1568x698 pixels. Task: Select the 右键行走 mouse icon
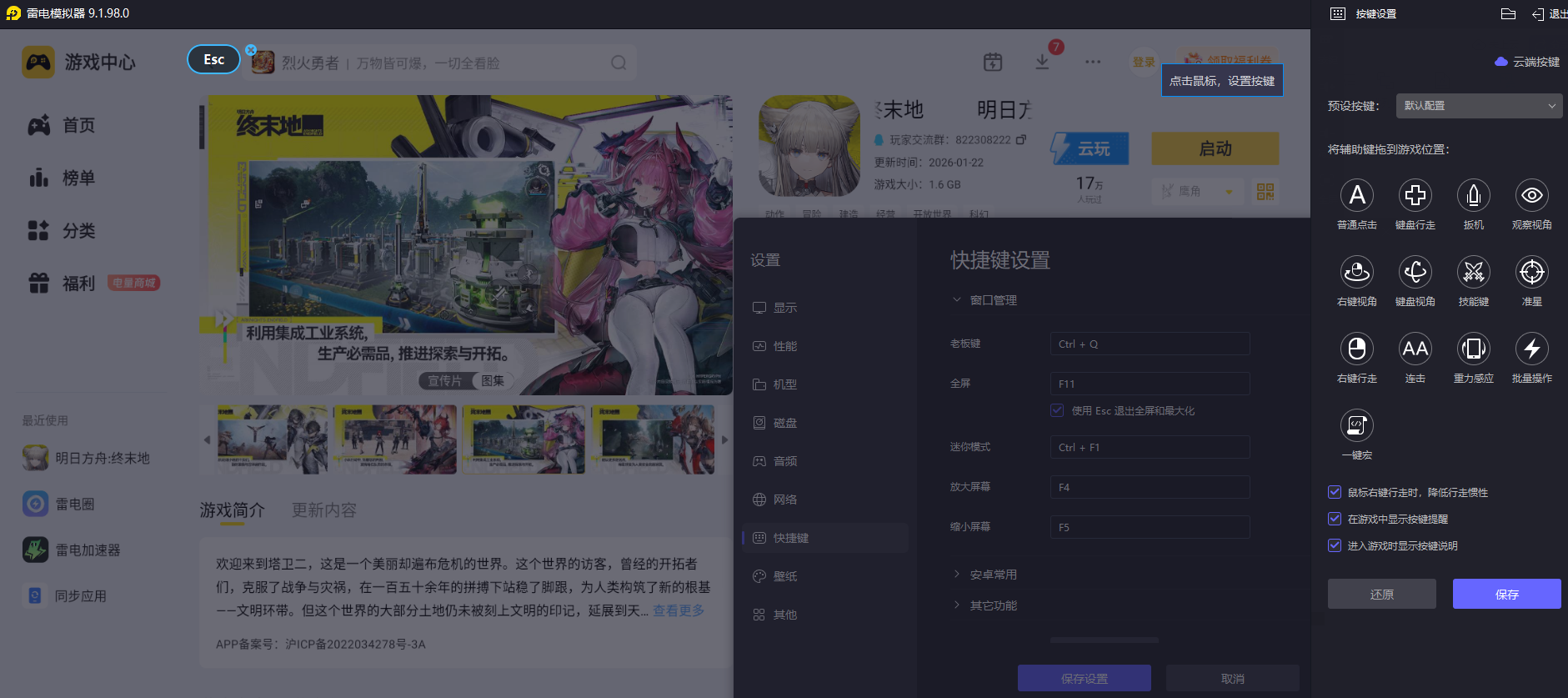[x=1357, y=349]
